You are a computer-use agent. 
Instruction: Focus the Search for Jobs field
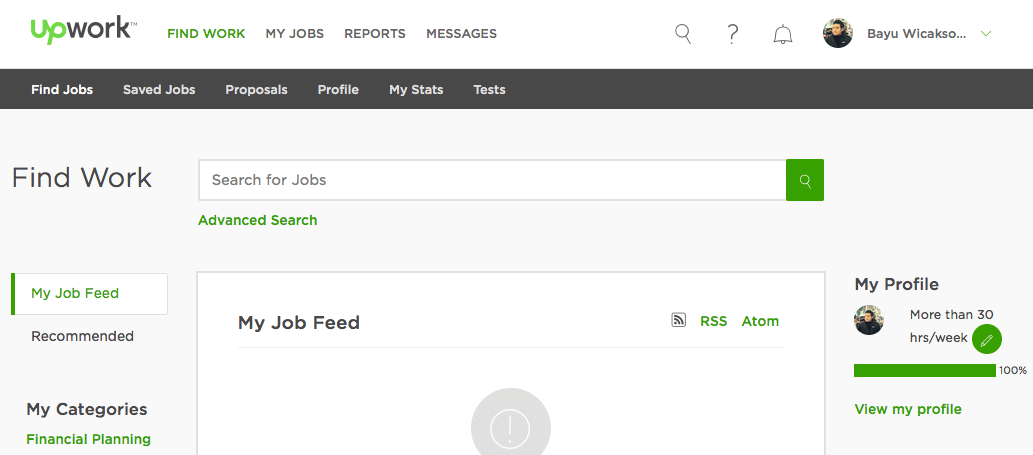pyautogui.click(x=492, y=180)
